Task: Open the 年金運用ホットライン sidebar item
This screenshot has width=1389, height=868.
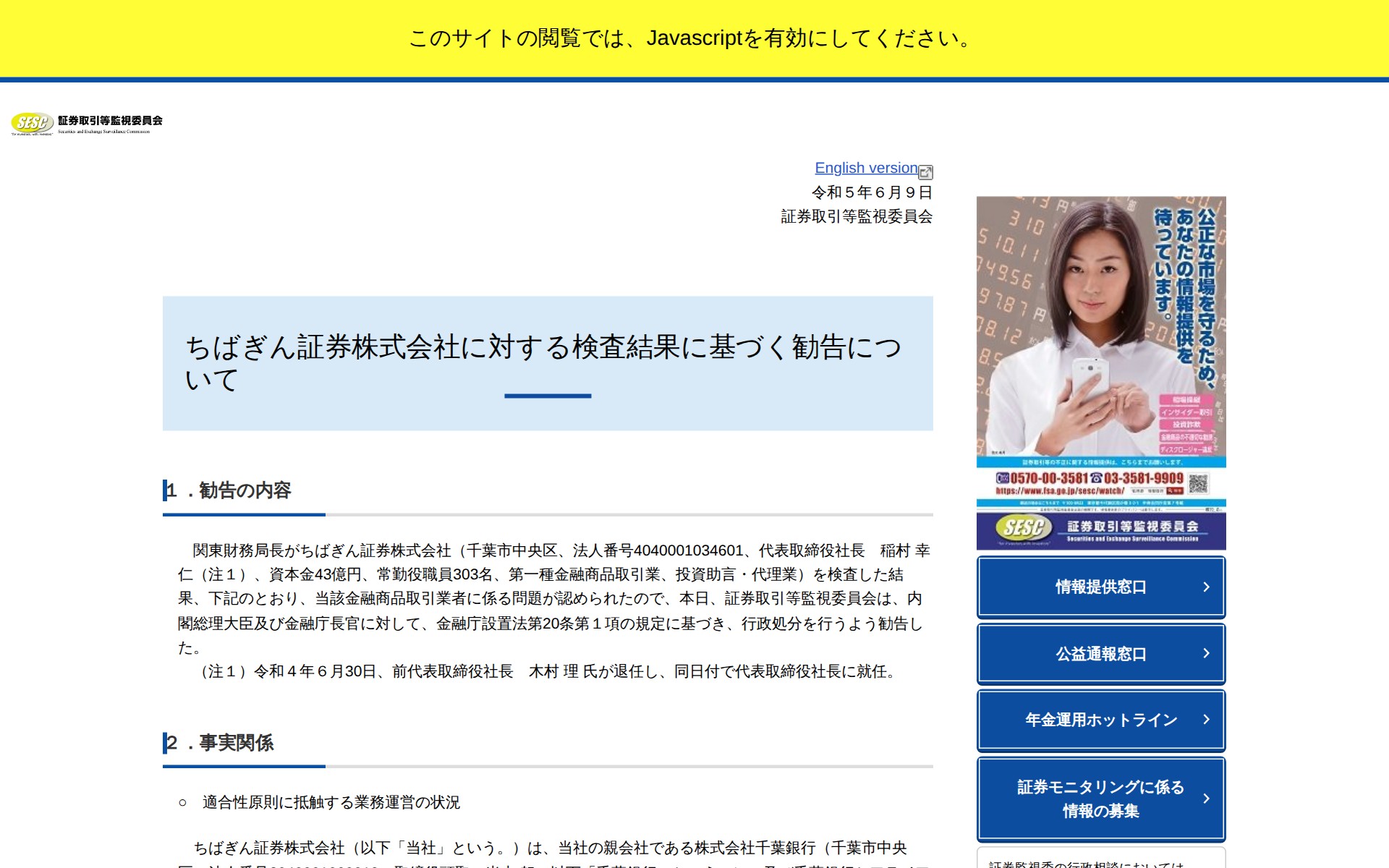Action: click(1100, 720)
